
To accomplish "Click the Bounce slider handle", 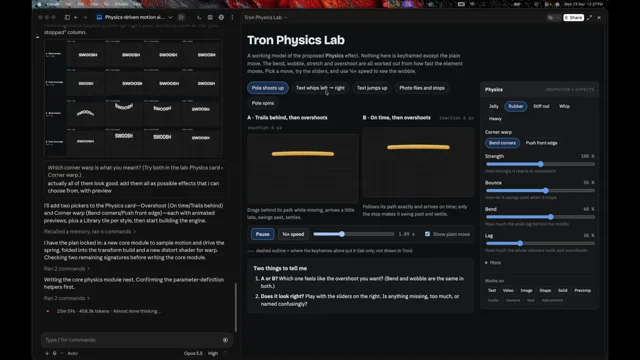I will [546, 190].
